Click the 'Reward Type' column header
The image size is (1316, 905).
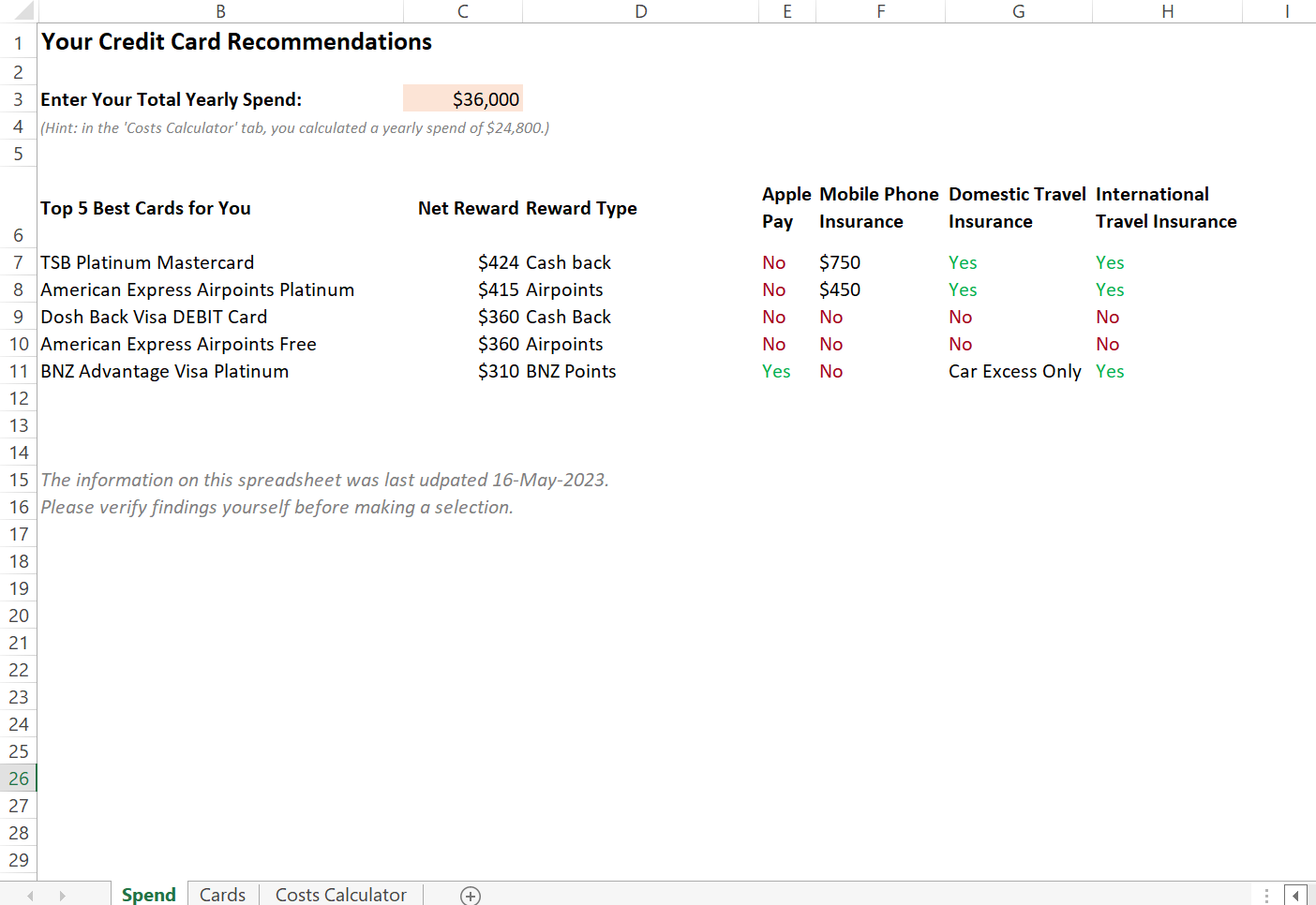click(x=581, y=208)
